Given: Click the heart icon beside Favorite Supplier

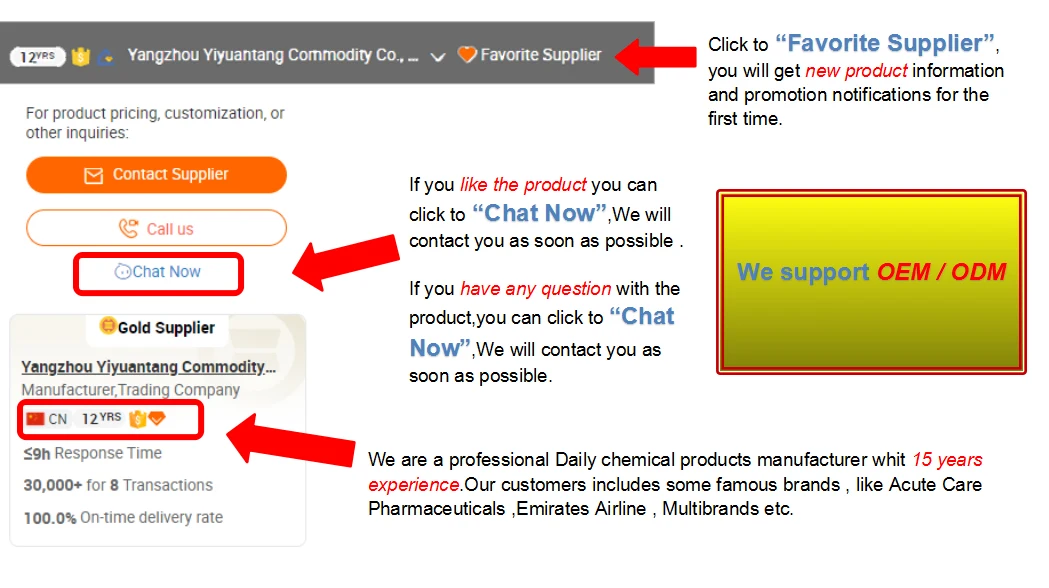Looking at the screenshot, I should [467, 55].
